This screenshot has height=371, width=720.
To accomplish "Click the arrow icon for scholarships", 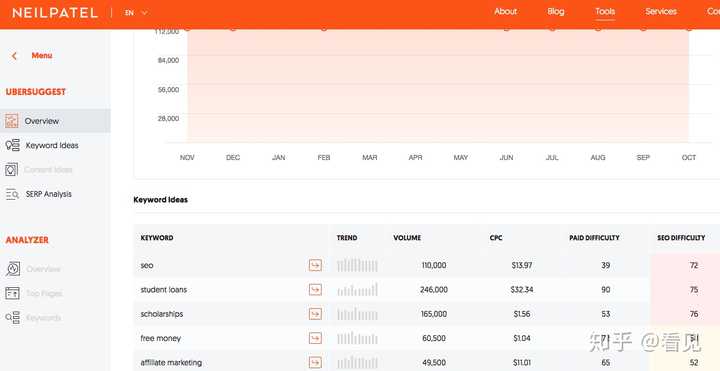I will 315,314.
